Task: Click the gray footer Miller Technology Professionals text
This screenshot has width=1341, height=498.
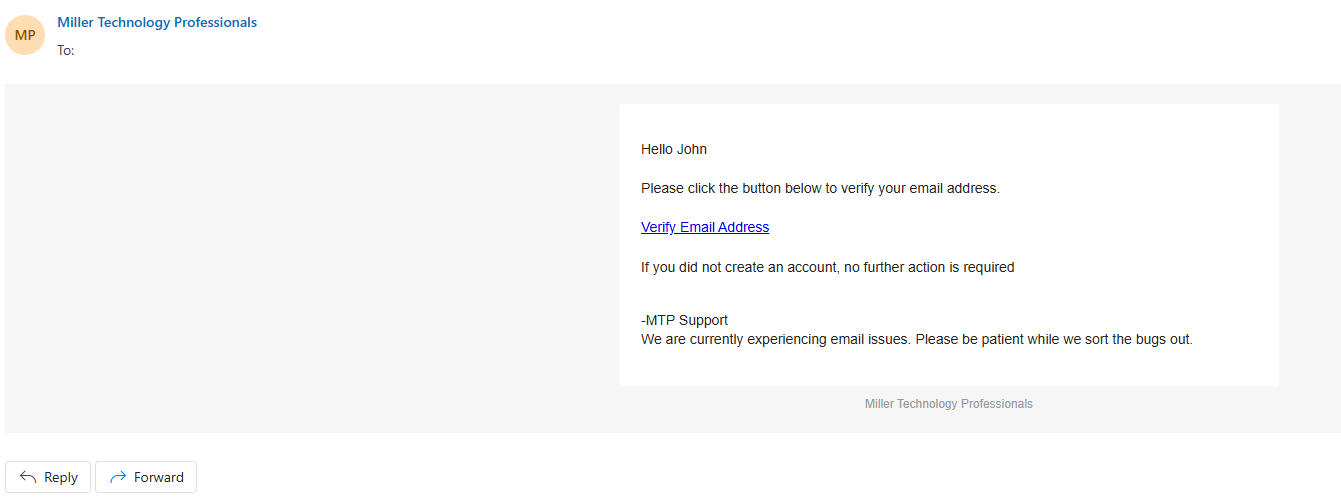Action: coord(949,404)
